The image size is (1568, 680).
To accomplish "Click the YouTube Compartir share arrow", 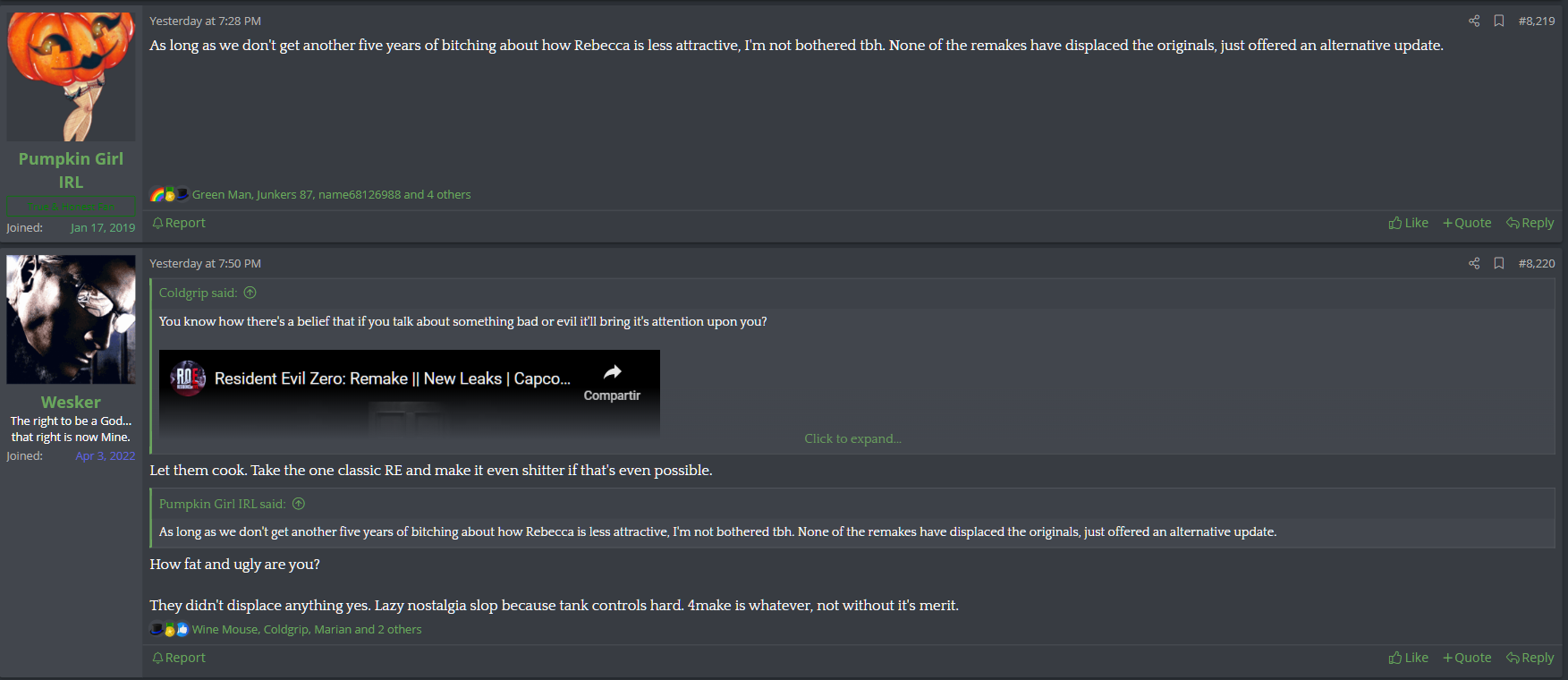I will (612, 373).
